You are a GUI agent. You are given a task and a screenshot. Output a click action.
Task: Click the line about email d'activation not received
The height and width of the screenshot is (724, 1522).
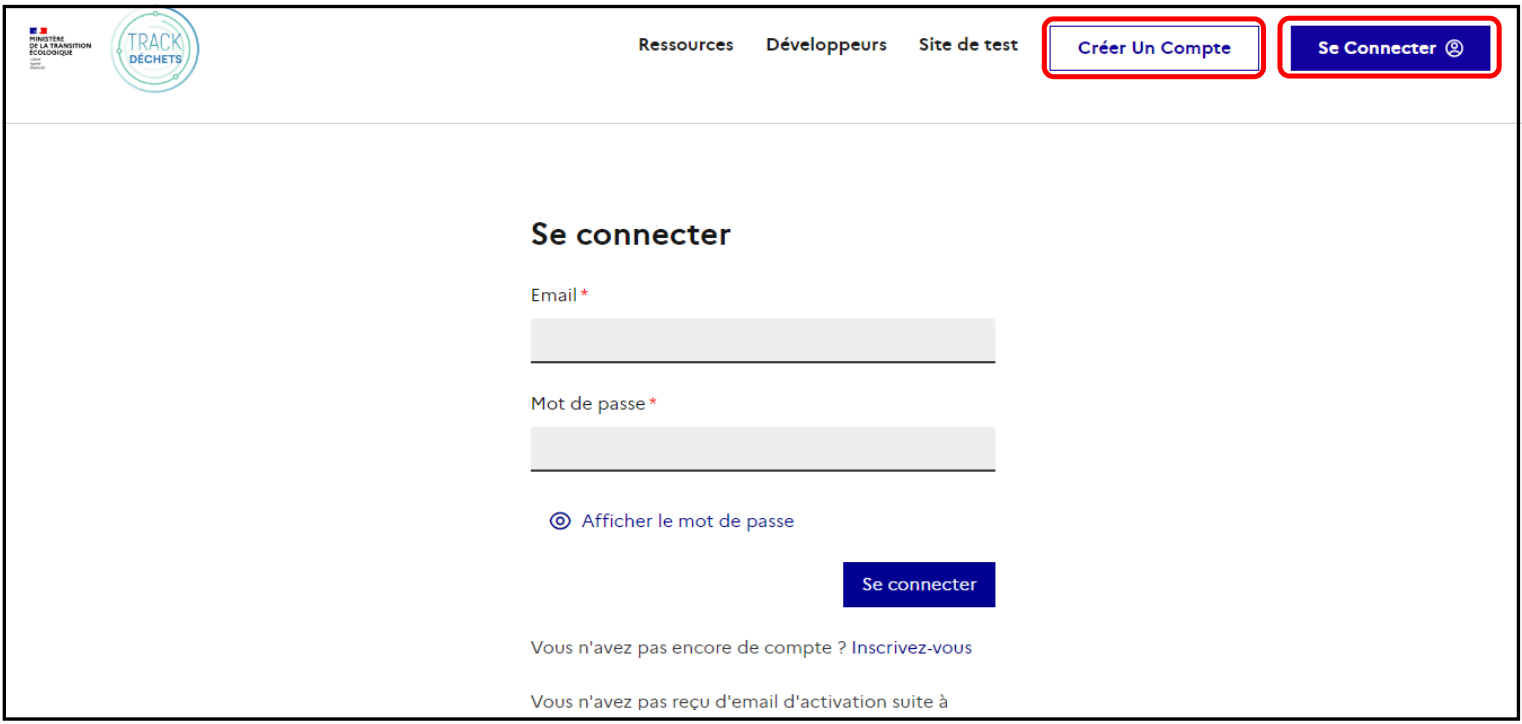(739, 701)
